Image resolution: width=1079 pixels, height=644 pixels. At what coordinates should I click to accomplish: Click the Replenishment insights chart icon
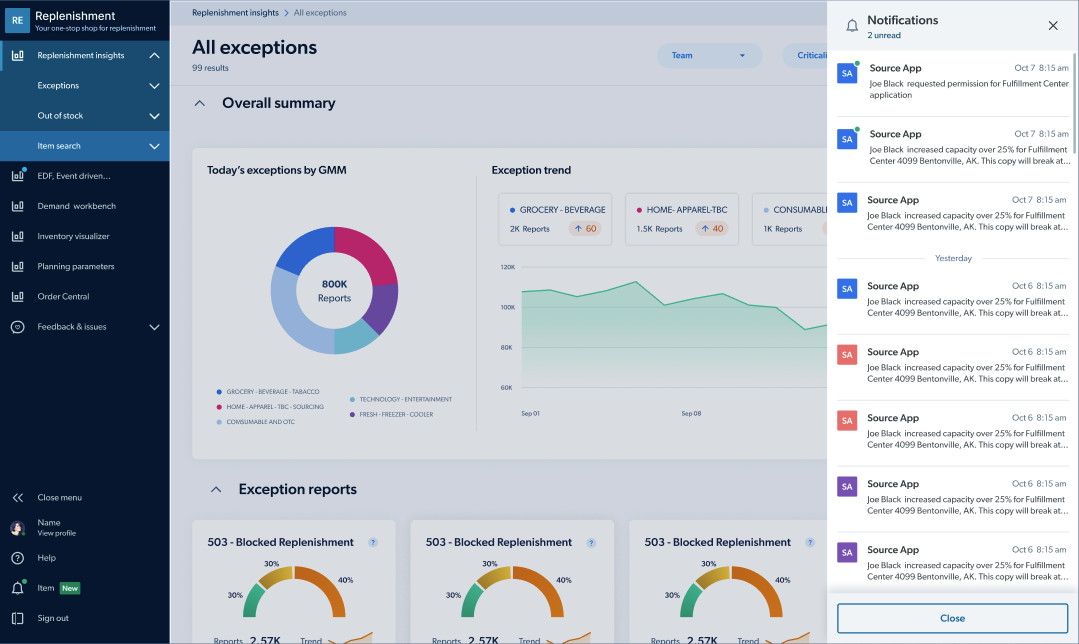tap(18, 55)
